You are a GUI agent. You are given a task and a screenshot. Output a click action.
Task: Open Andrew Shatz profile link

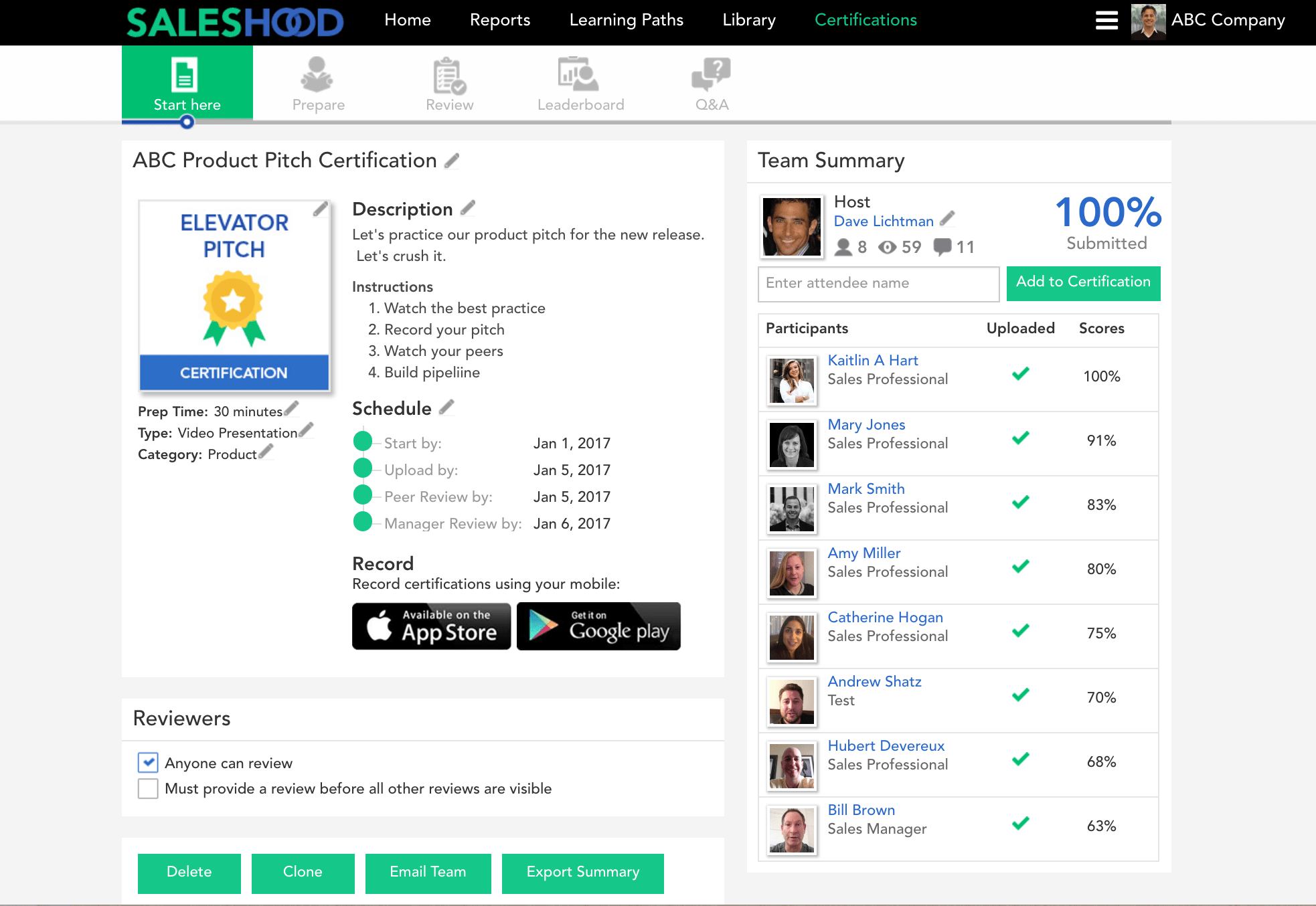click(x=875, y=681)
